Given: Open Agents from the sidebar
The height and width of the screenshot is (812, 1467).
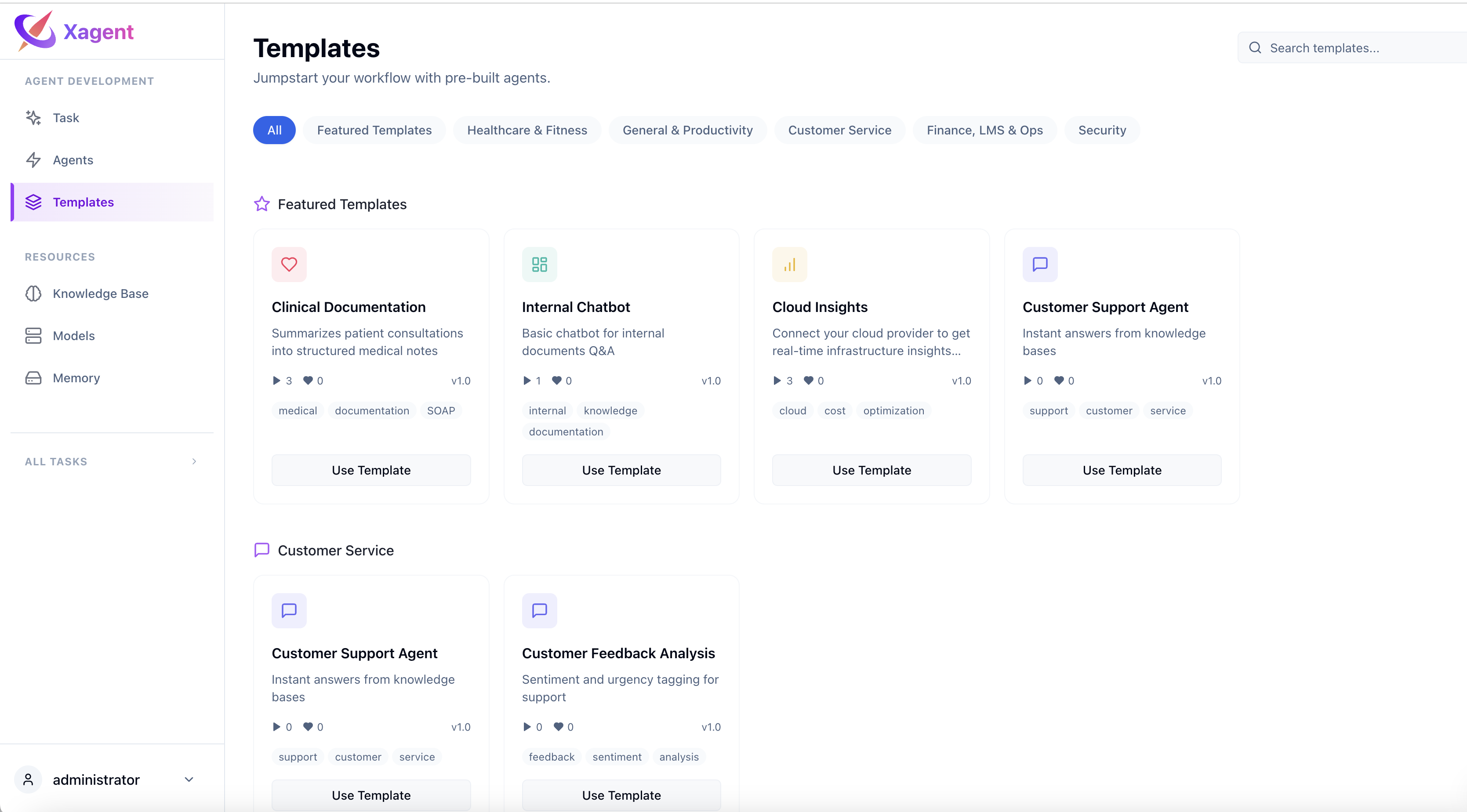Looking at the screenshot, I should pos(73,160).
